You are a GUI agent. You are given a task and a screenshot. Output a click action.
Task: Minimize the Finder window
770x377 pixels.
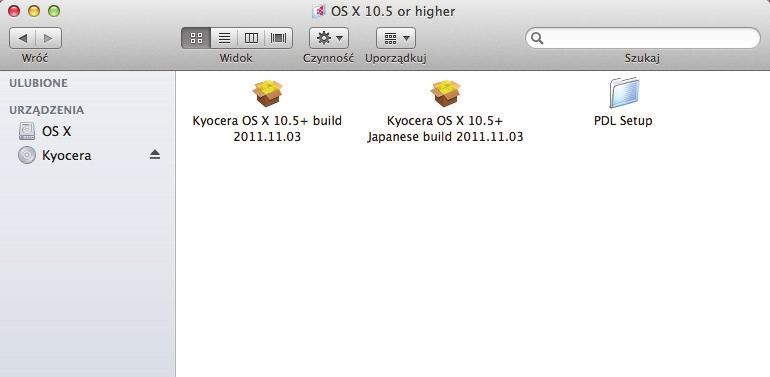click(34, 11)
